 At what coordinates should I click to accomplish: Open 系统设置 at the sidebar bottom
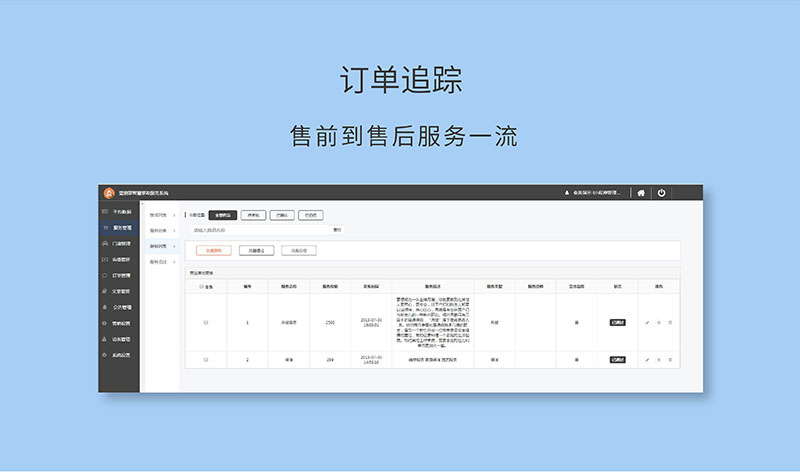[x=118, y=355]
